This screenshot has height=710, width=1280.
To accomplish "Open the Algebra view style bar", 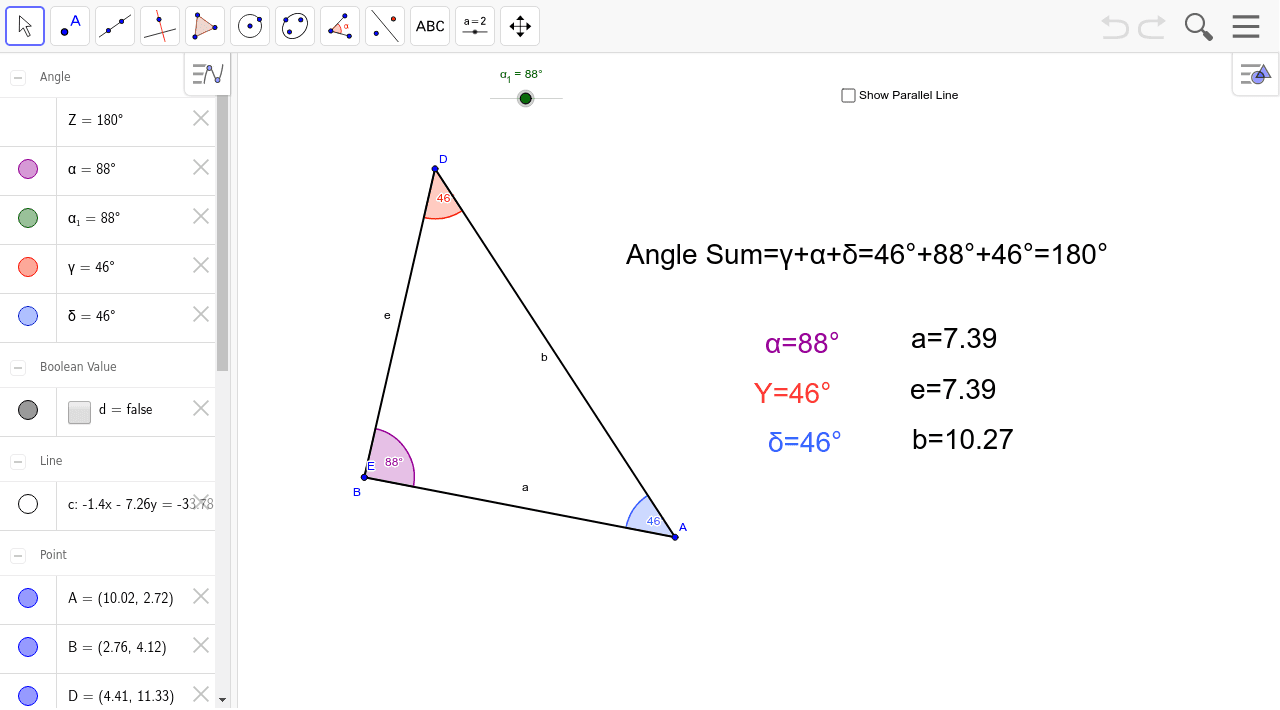I will click(x=208, y=74).
